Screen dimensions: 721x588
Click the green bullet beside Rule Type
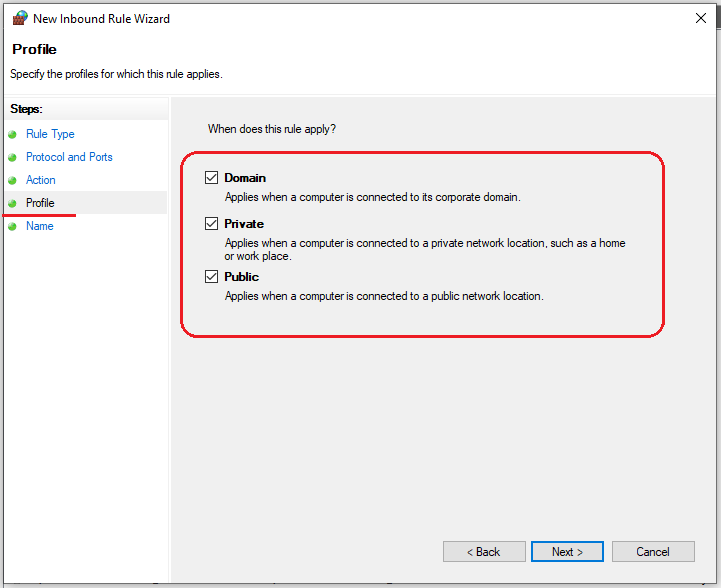point(12,135)
